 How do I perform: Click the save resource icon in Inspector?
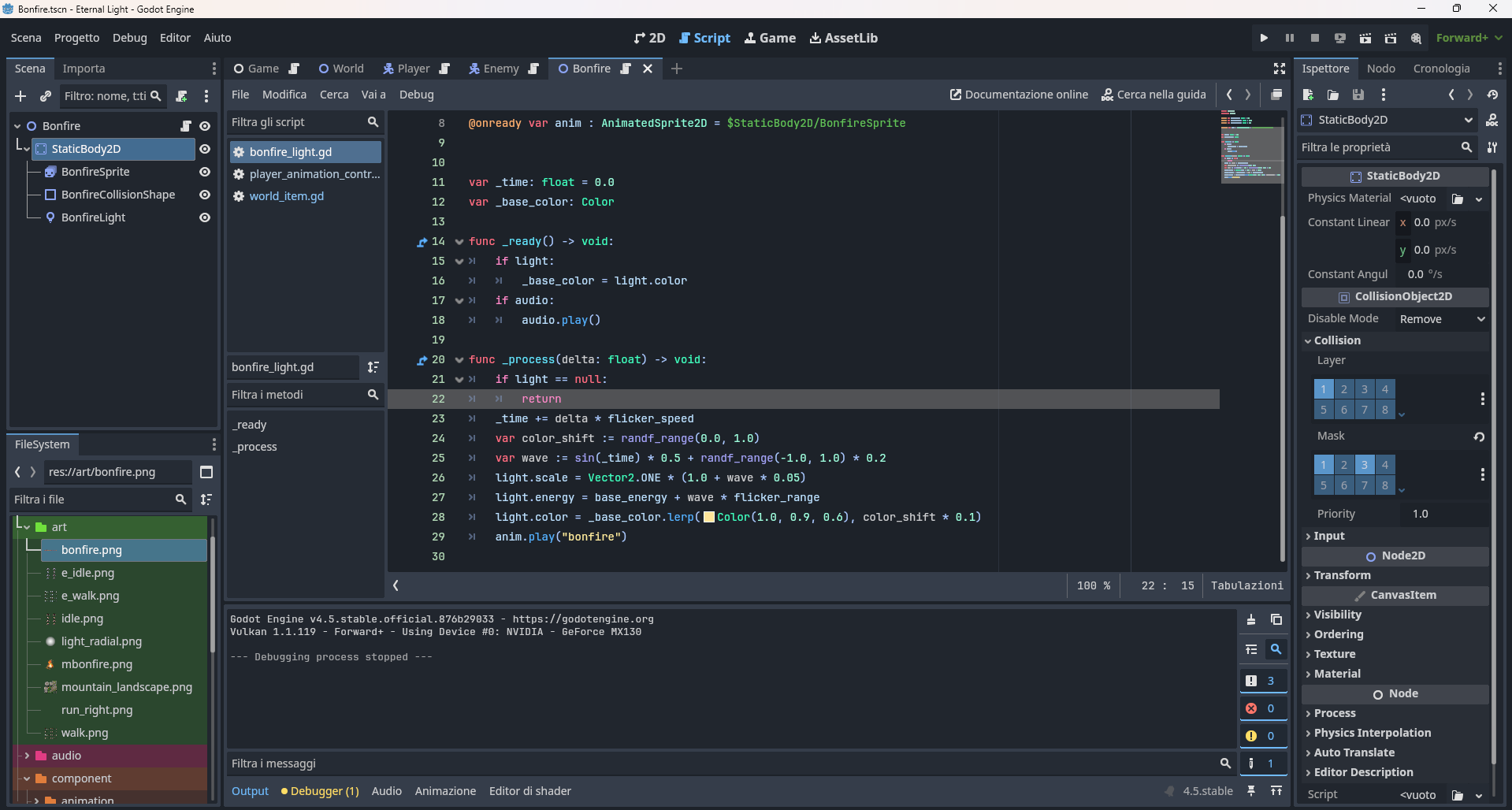[x=1358, y=95]
